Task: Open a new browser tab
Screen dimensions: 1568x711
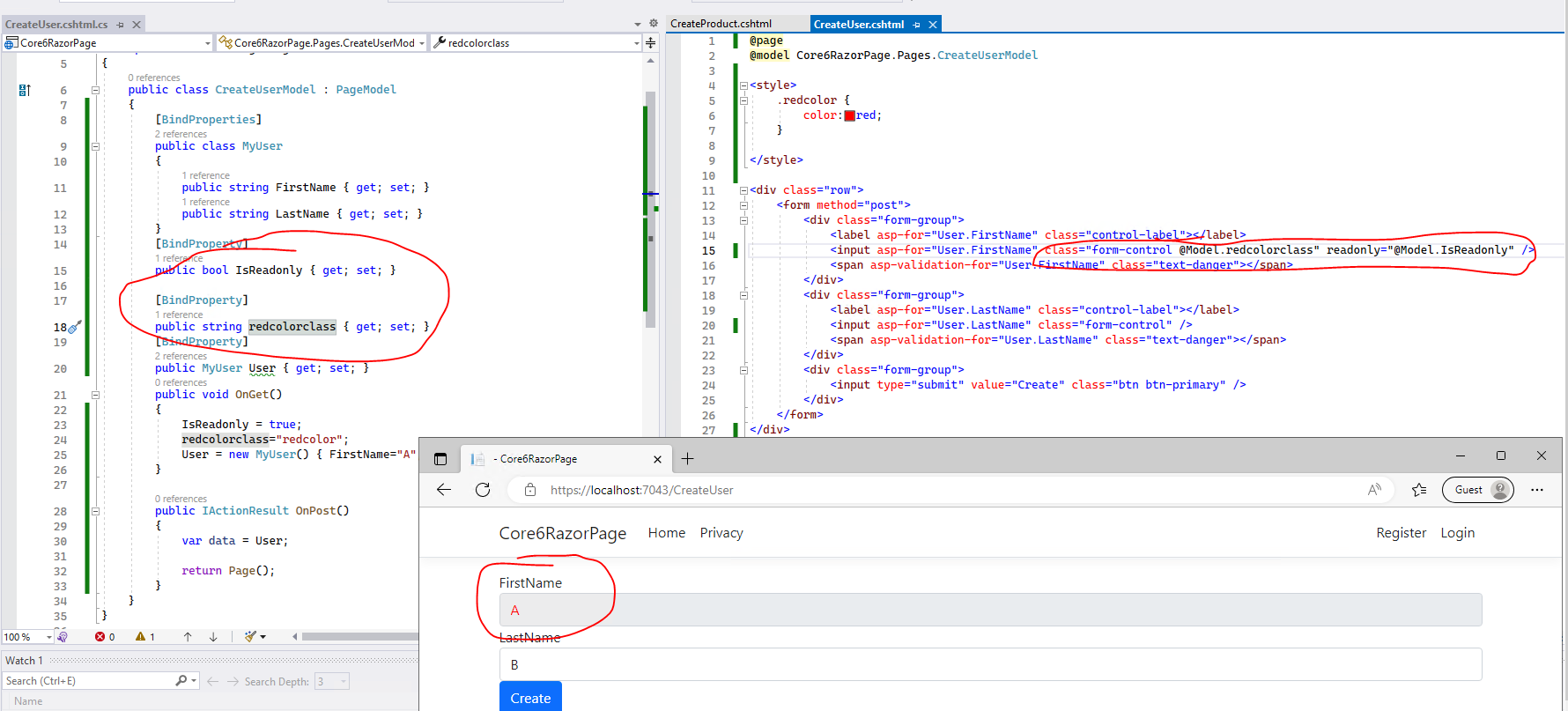Action: coord(688,459)
